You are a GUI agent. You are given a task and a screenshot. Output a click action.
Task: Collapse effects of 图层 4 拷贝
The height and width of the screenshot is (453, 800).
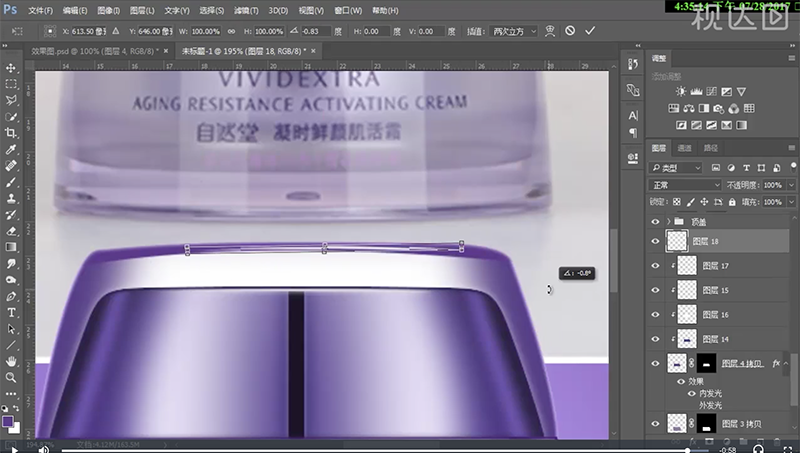786,364
